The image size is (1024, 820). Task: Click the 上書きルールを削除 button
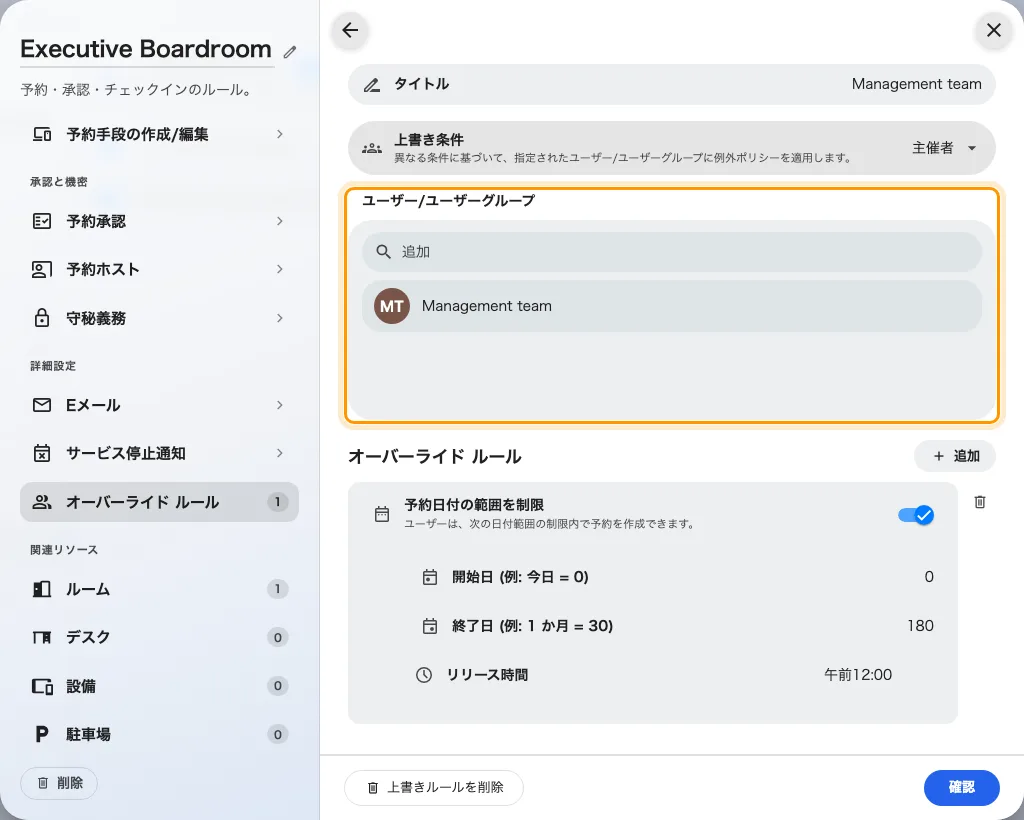(x=434, y=788)
